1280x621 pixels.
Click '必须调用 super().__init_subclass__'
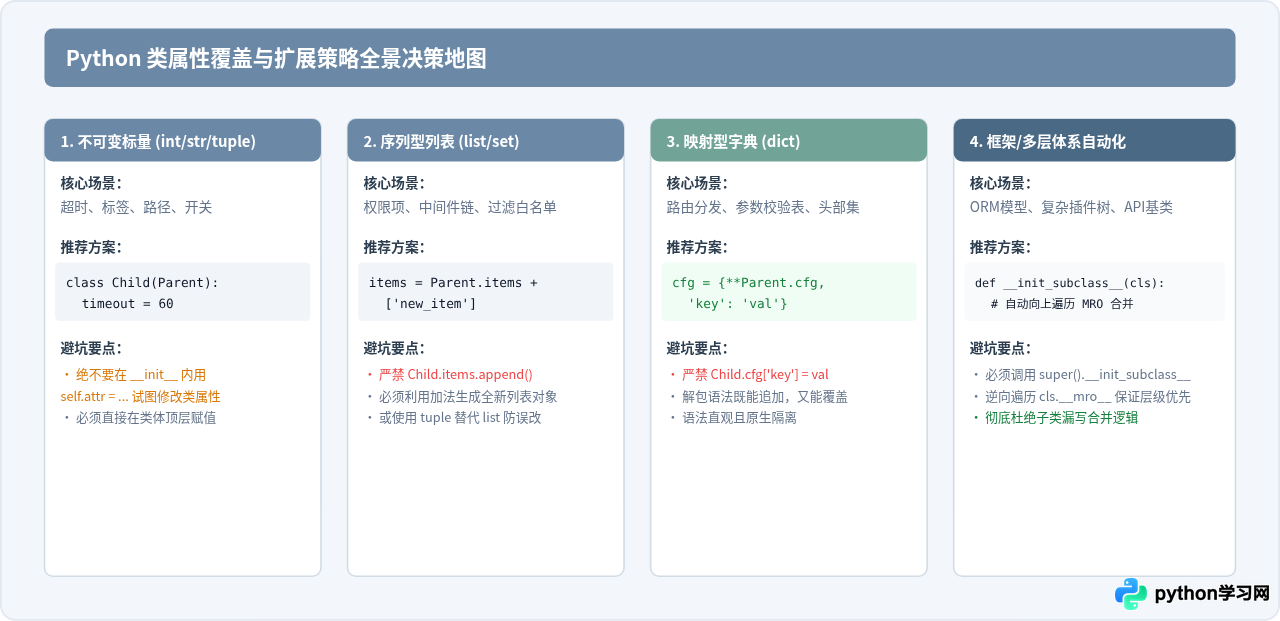[1088, 375]
